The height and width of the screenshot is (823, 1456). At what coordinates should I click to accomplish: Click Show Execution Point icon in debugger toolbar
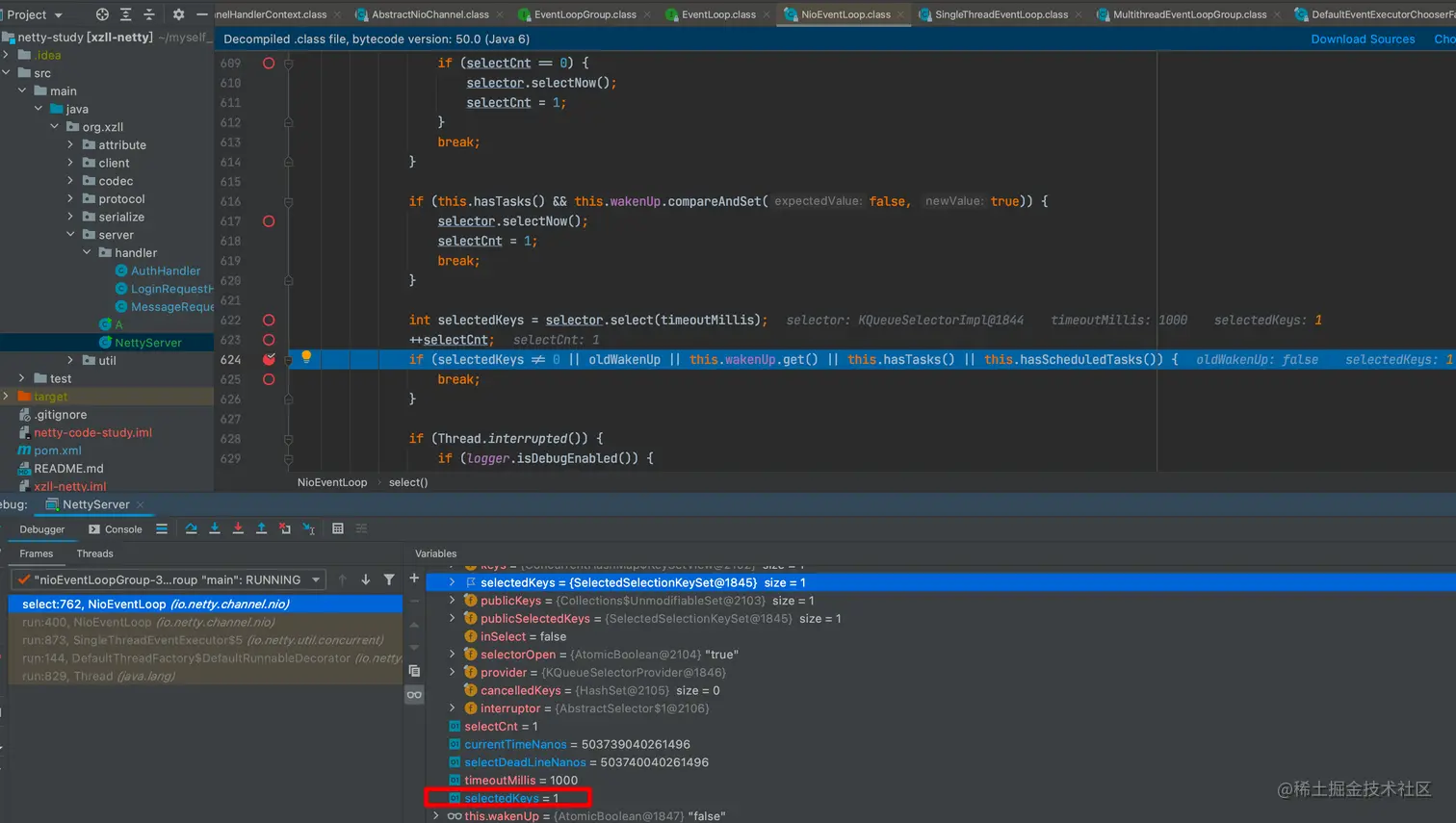[162, 528]
